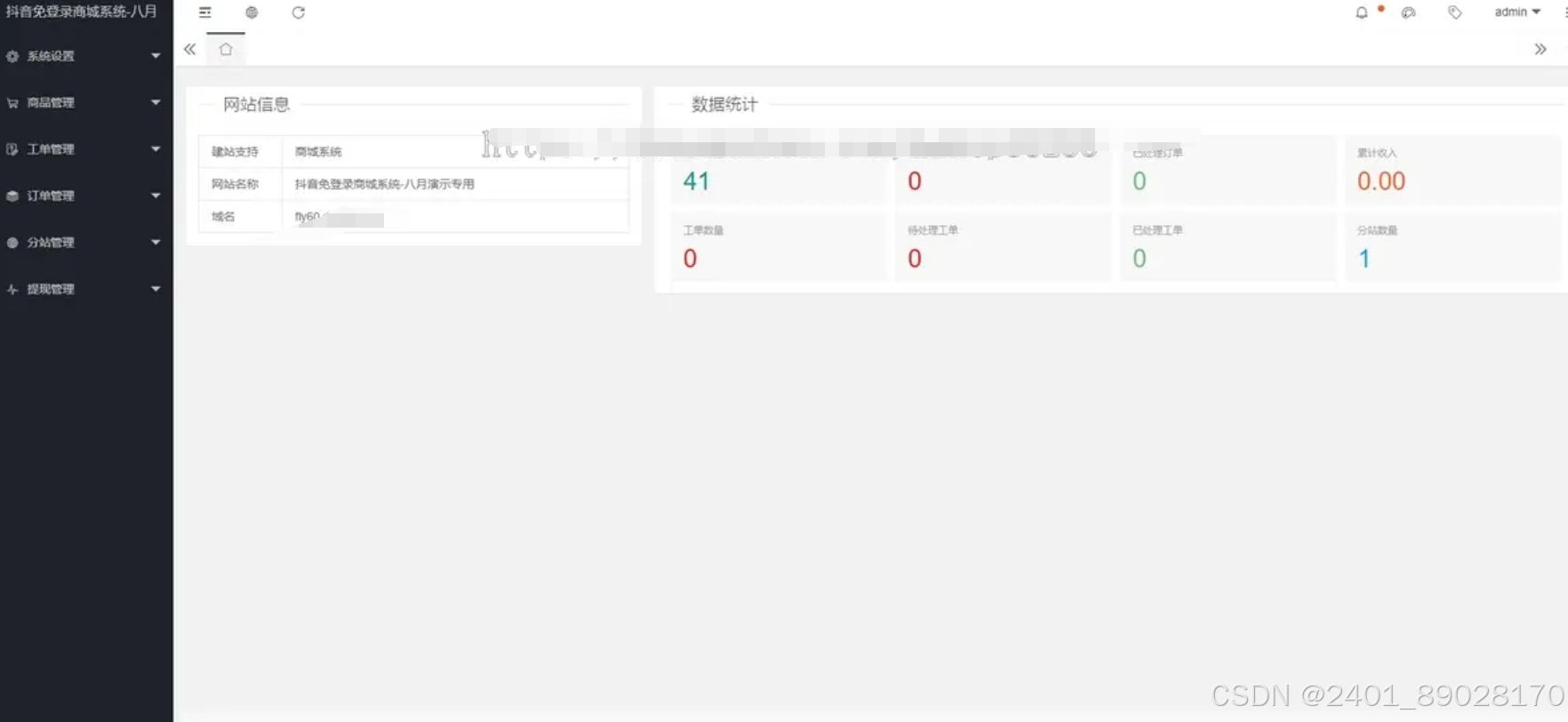The height and width of the screenshot is (722, 1568).
Task: Expand the 工单管理 sidebar menu
Action: (84, 149)
